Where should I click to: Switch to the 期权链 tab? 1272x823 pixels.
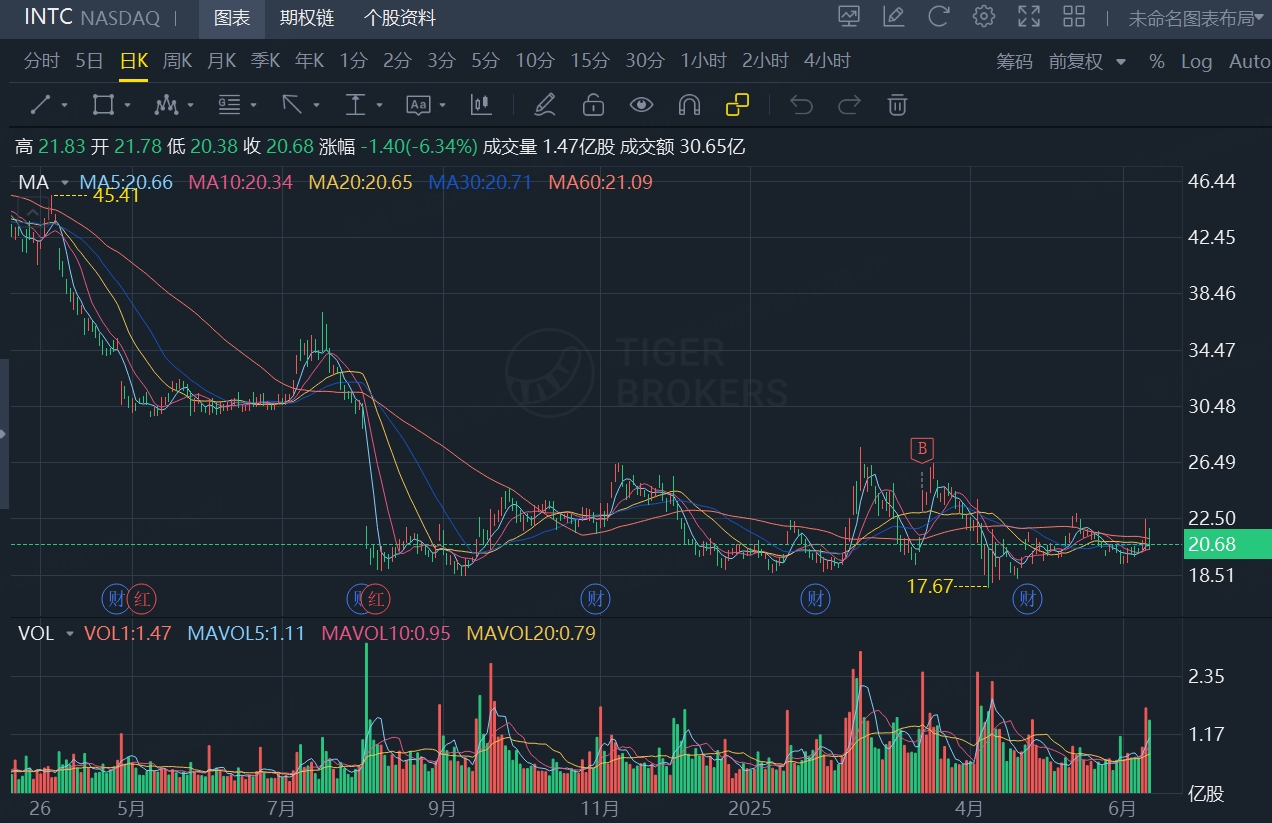click(307, 18)
